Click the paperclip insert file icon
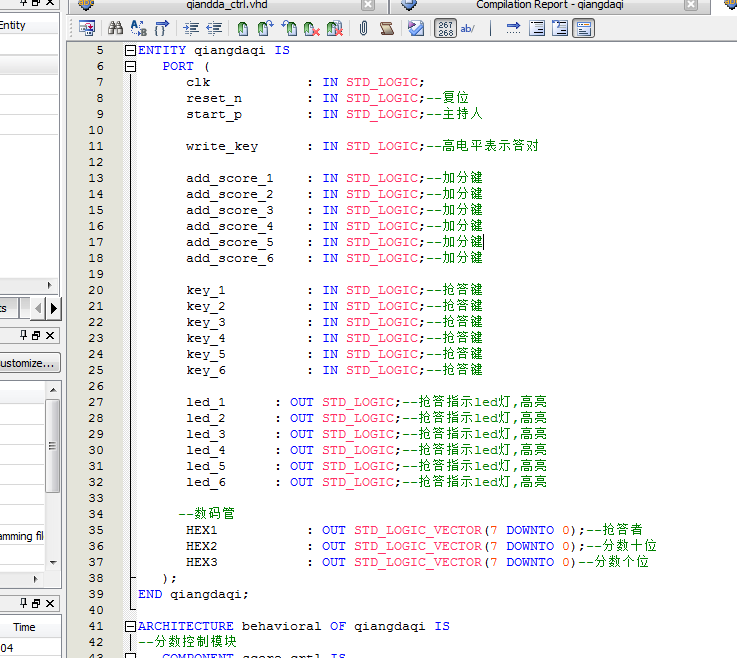This screenshot has height=658, width=737. (362, 29)
